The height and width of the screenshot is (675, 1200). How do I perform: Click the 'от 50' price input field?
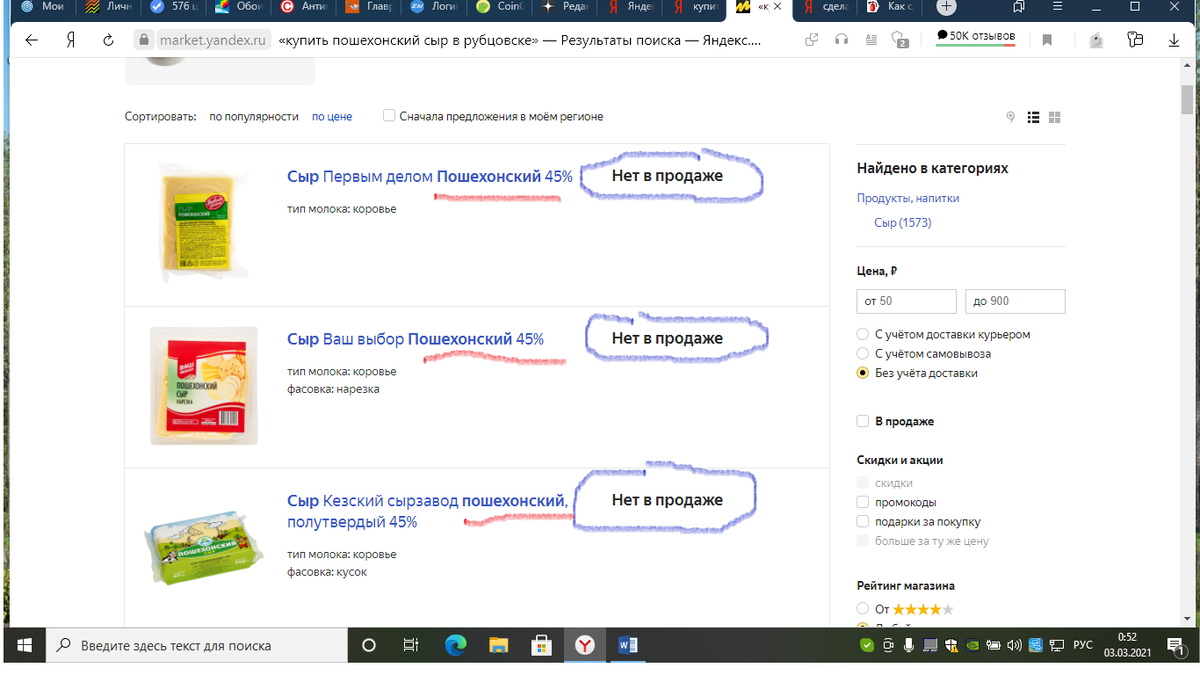906,301
